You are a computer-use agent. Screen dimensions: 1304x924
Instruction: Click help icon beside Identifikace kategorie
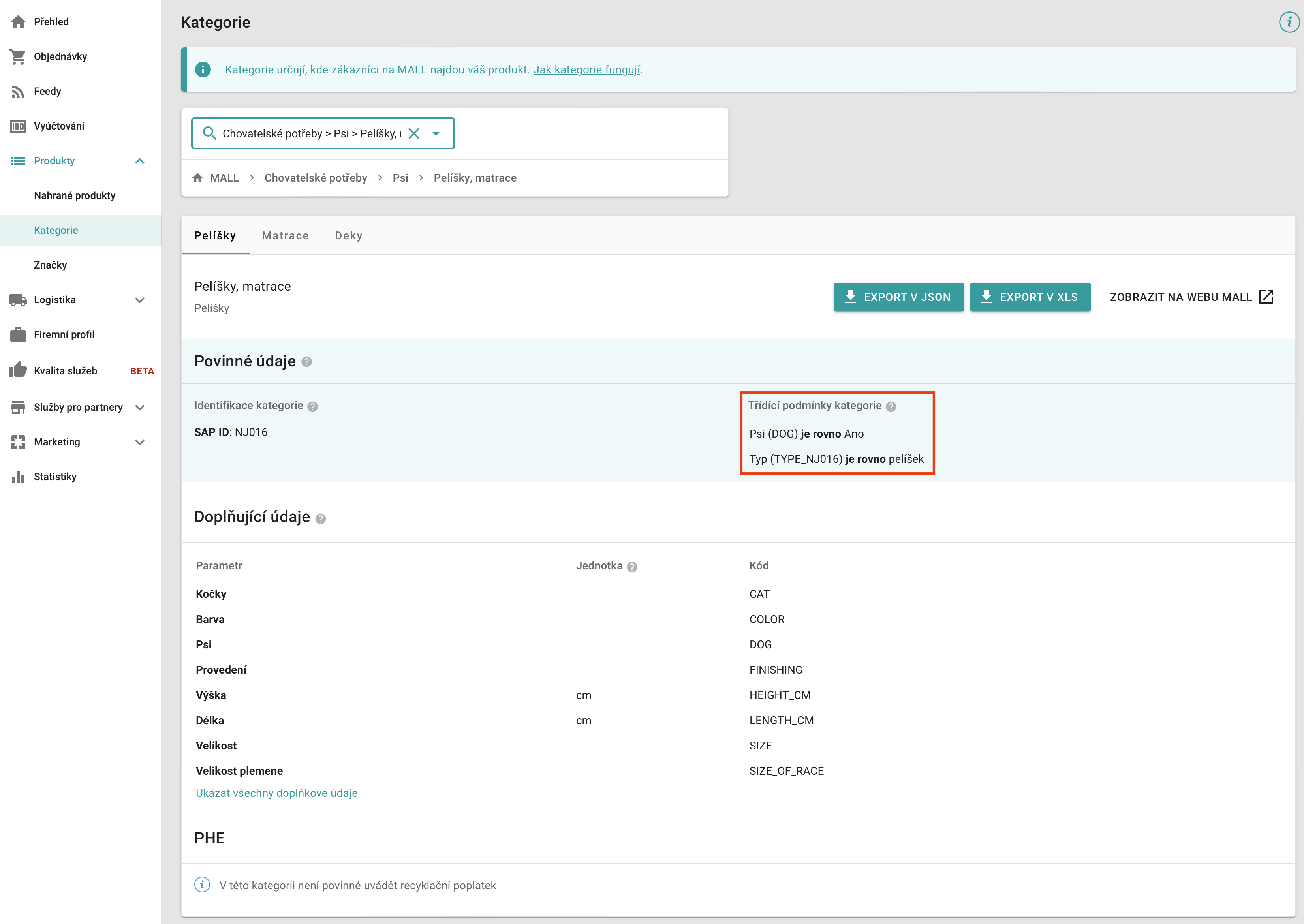[312, 406]
